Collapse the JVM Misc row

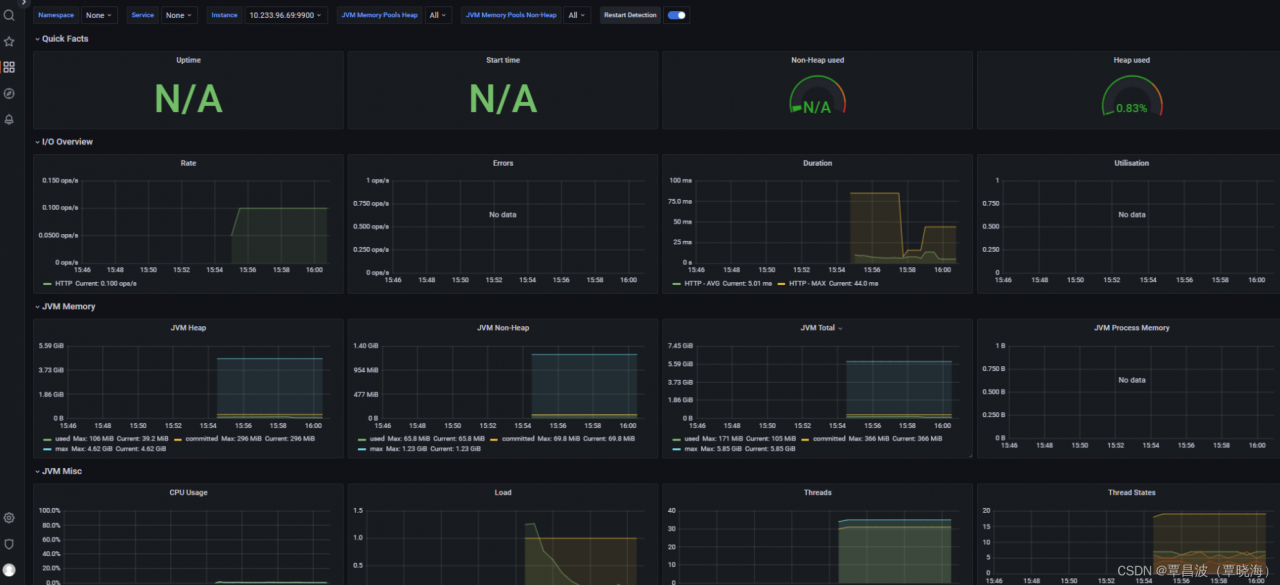pyautogui.click(x=60, y=471)
